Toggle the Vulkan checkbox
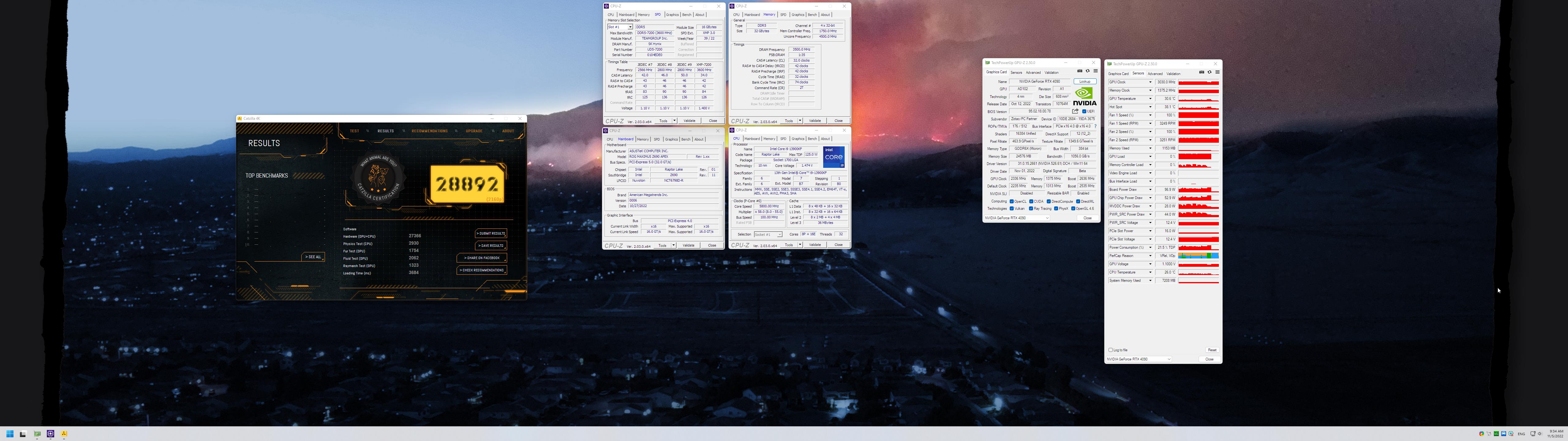Viewport: 1568px width, 441px height. point(1012,208)
